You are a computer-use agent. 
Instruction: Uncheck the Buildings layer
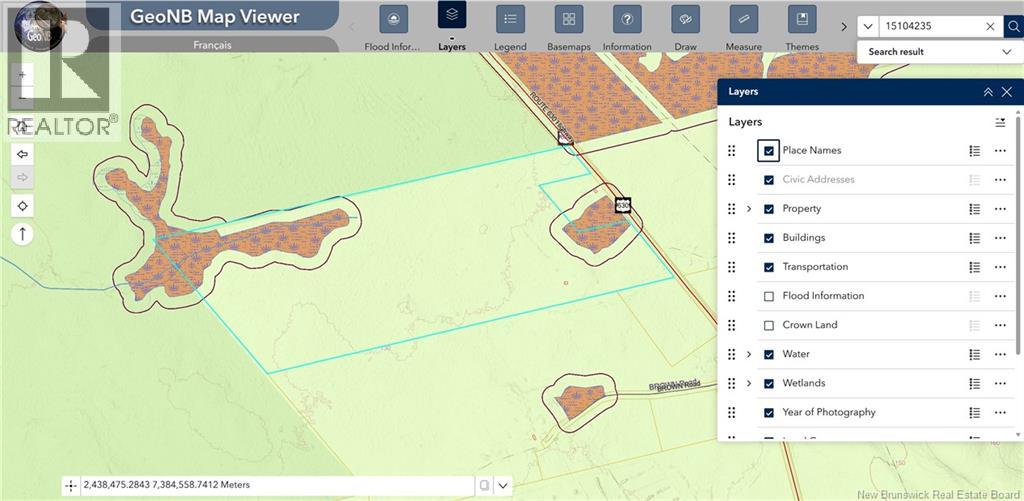(769, 238)
